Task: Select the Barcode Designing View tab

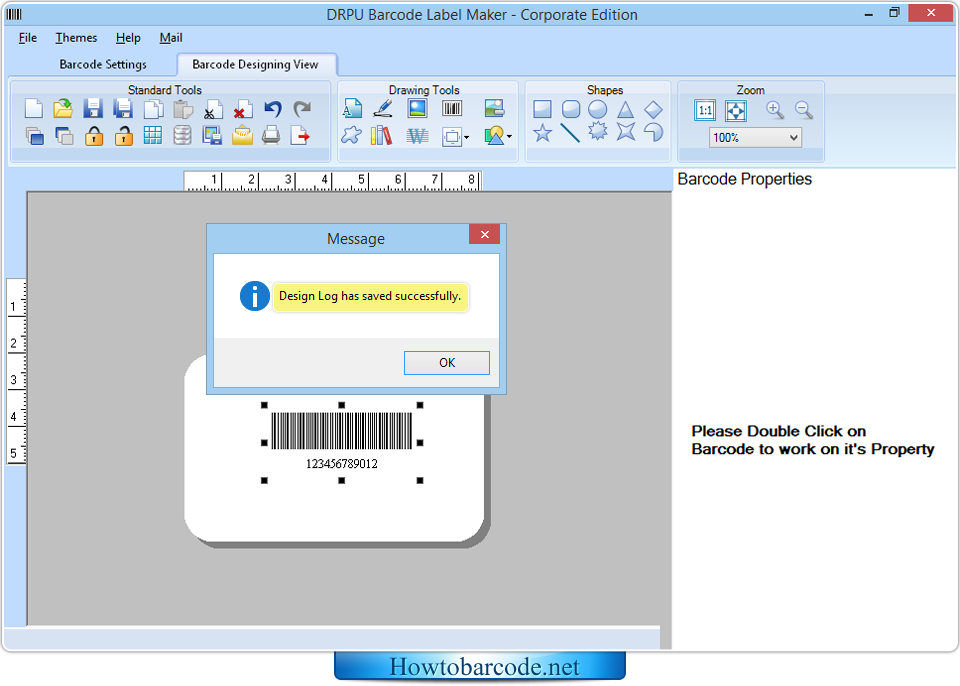Action: (255, 64)
